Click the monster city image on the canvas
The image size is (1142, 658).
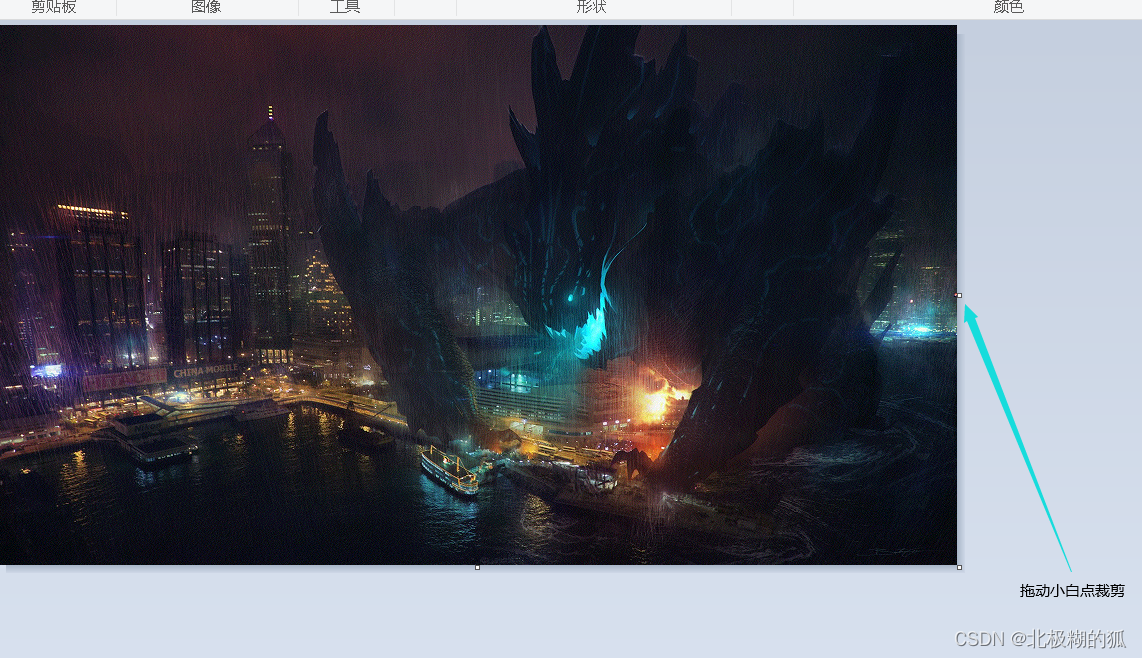click(x=478, y=294)
